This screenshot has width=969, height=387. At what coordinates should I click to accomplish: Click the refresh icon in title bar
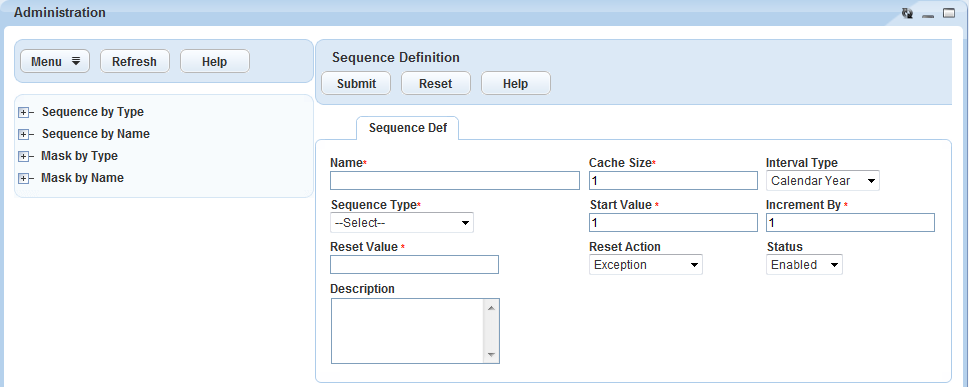(x=907, y=13)
